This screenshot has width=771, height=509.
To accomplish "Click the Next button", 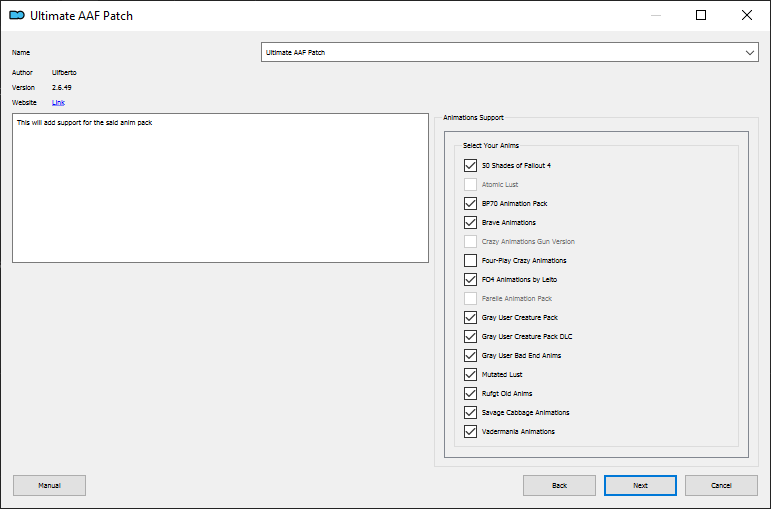I will click(x=640, y=485).
